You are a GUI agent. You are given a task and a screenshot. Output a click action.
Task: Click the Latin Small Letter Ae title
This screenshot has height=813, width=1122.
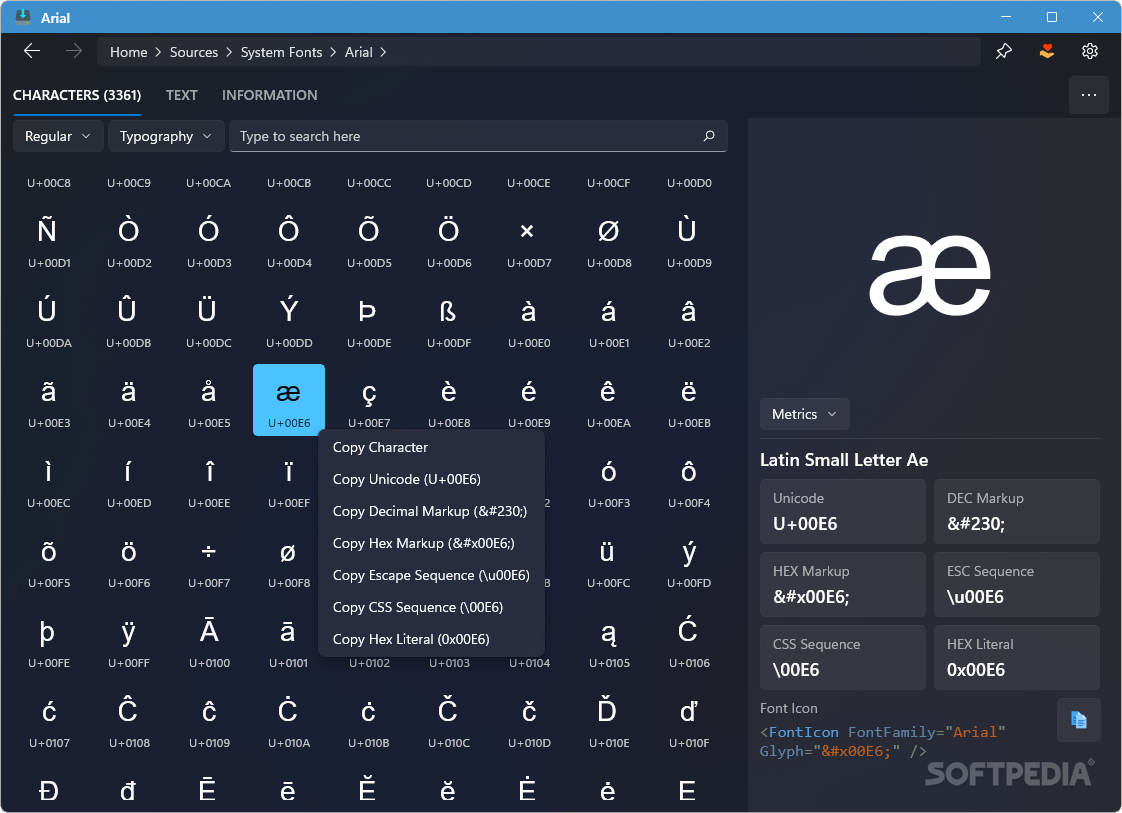(844, 460)
